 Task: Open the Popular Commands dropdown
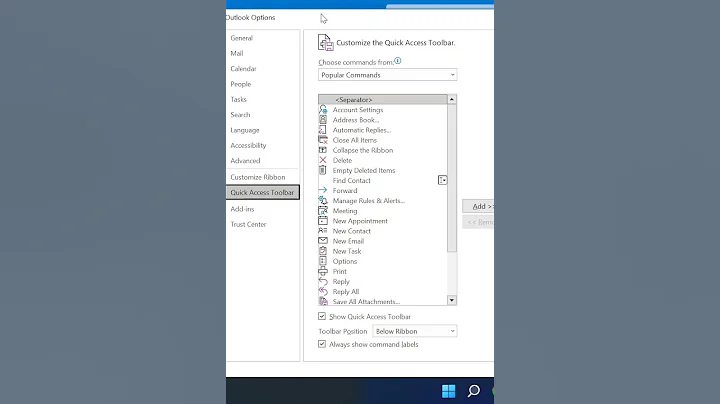[x=388, y=75]
